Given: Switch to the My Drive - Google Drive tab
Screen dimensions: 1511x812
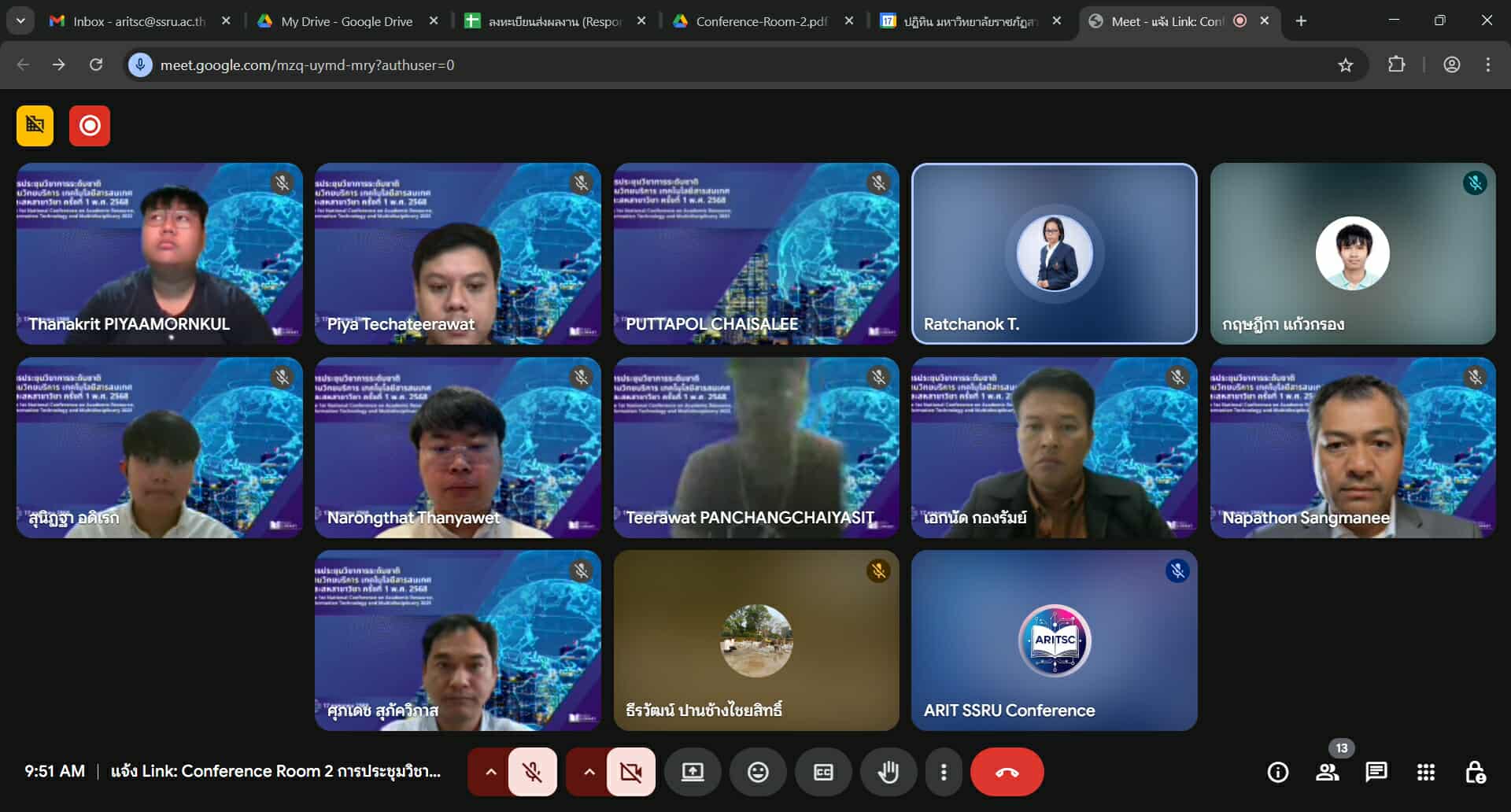Looking at the screenshot, I should point(346,21).
